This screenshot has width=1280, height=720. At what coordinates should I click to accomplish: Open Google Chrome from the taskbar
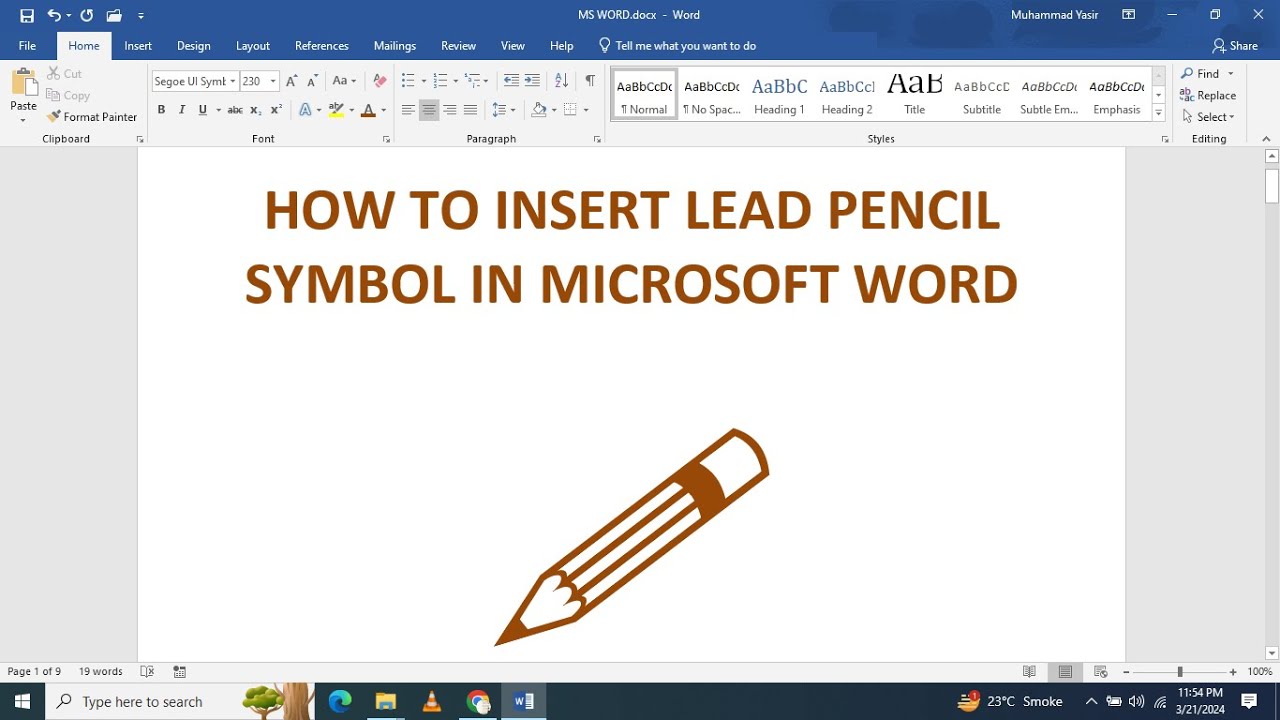point(478,701)
